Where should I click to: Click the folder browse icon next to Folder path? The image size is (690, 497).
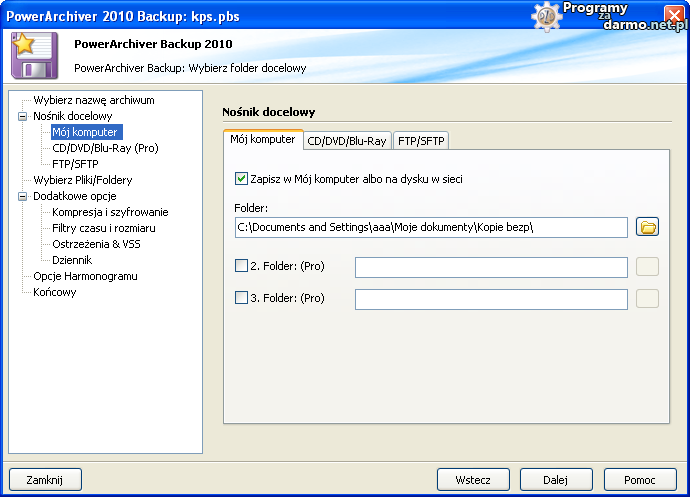(x=647, y=227)
